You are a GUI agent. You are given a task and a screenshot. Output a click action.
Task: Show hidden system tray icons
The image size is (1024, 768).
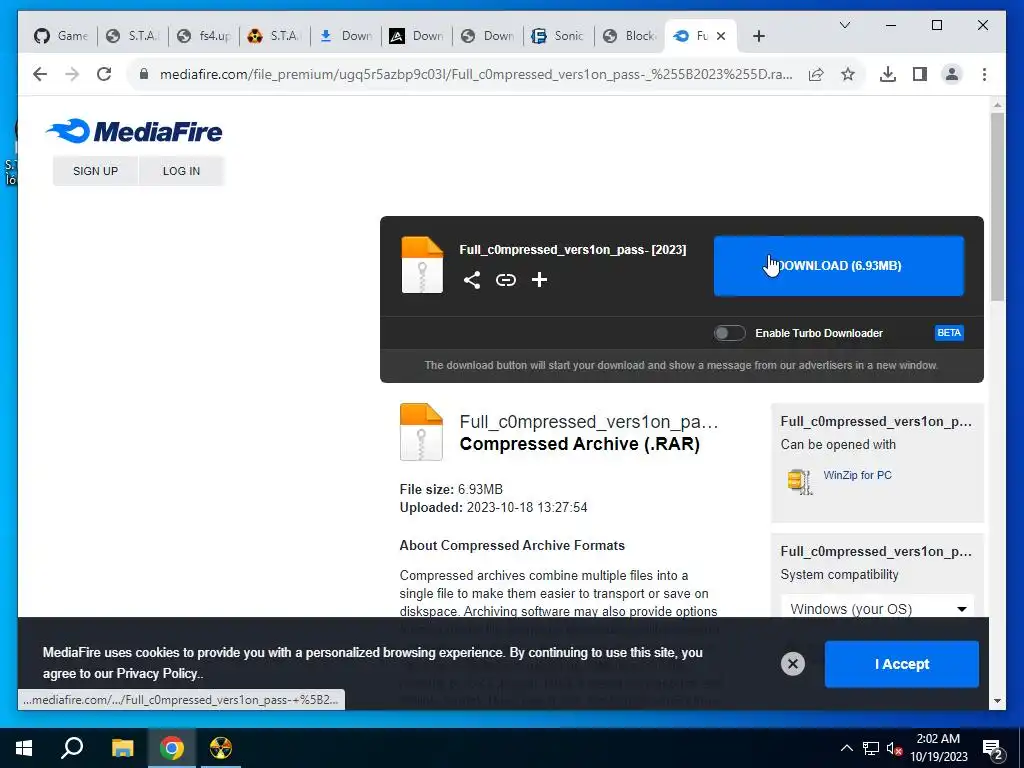(x=846, y=748)
